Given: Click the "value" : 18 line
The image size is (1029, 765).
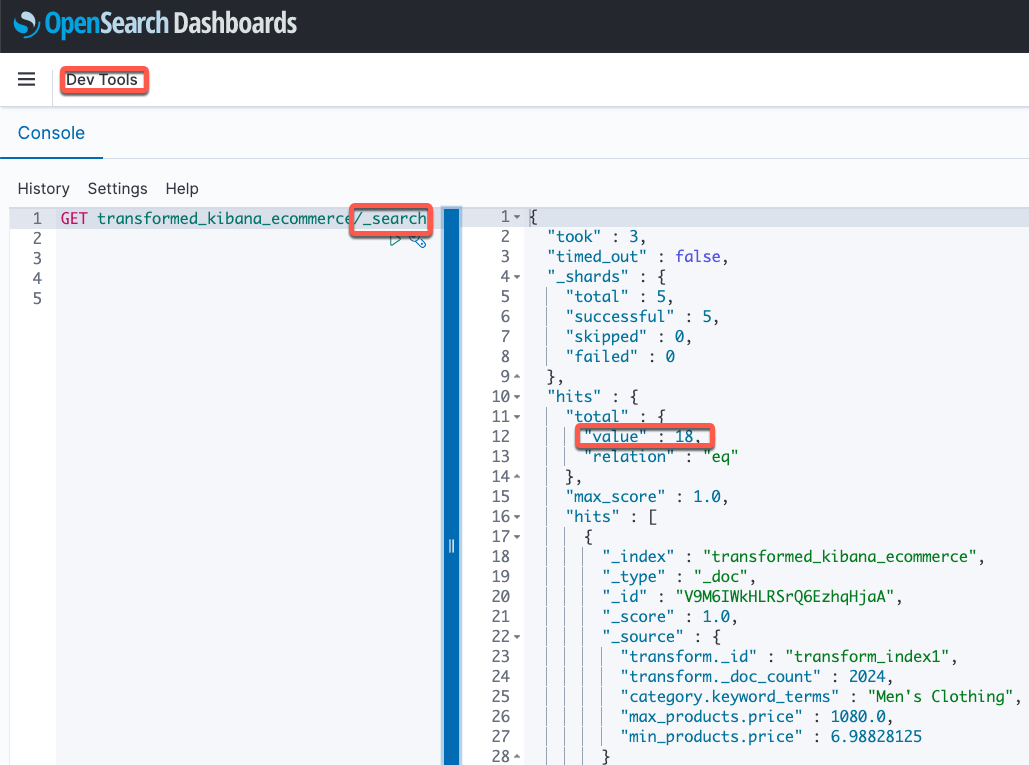Looking at the screenshot, I should click(x=643, y=437).
